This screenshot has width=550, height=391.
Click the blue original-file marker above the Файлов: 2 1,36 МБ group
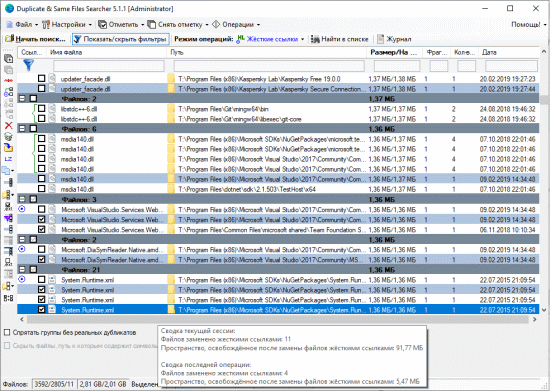22,209
